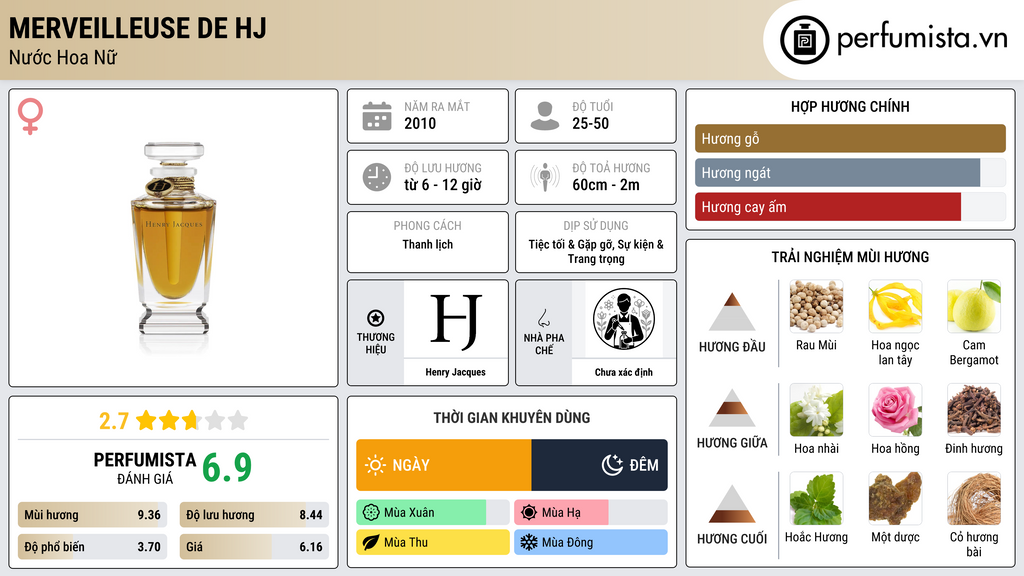Click the Cam Bergamot fruit image
1024x576 pixels.
coord(974,306)
